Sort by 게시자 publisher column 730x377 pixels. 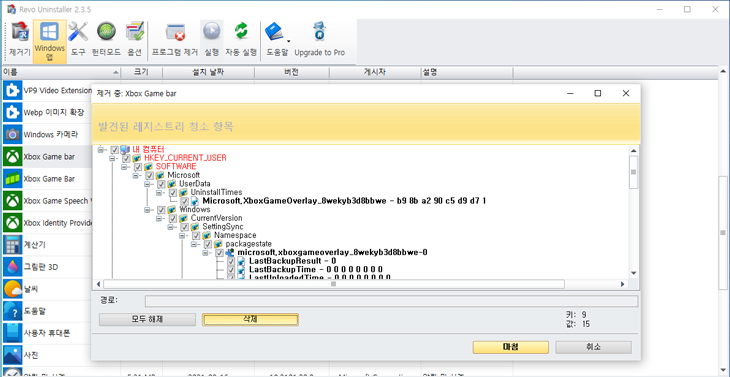point(375,73)
